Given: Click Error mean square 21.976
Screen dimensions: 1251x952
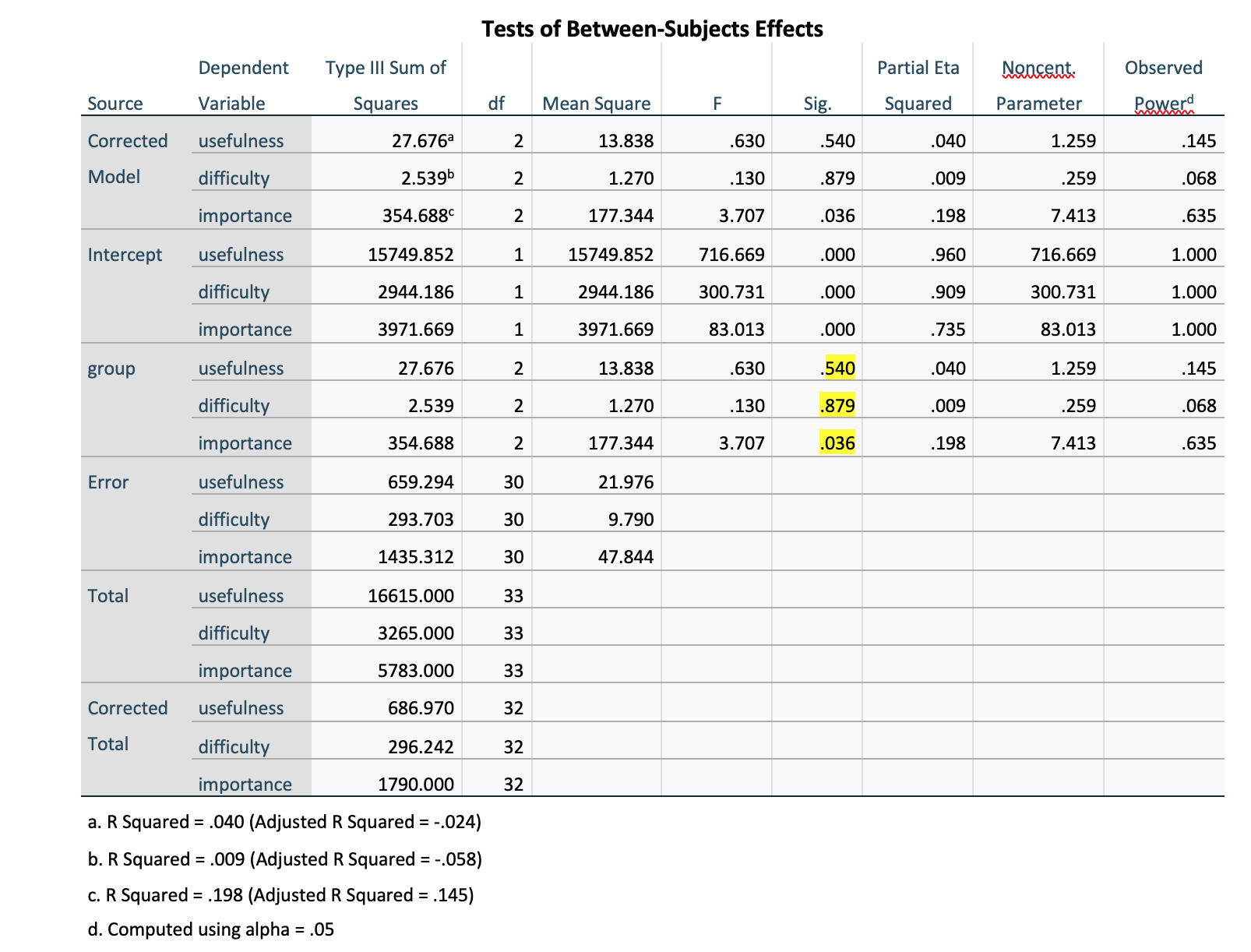Looking at the screenshot, I should pyautogui.click(x=625, y=482).
